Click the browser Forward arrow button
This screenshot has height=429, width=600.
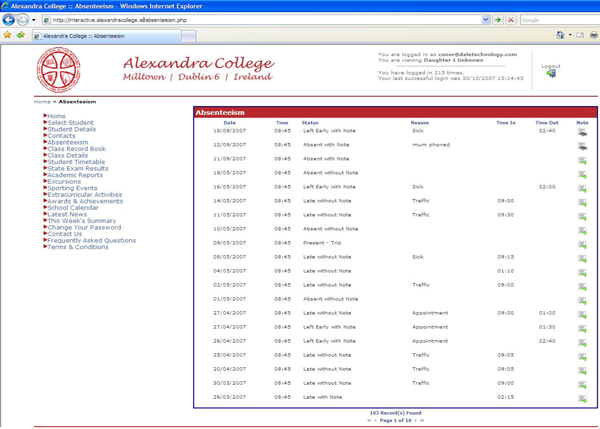23,20
